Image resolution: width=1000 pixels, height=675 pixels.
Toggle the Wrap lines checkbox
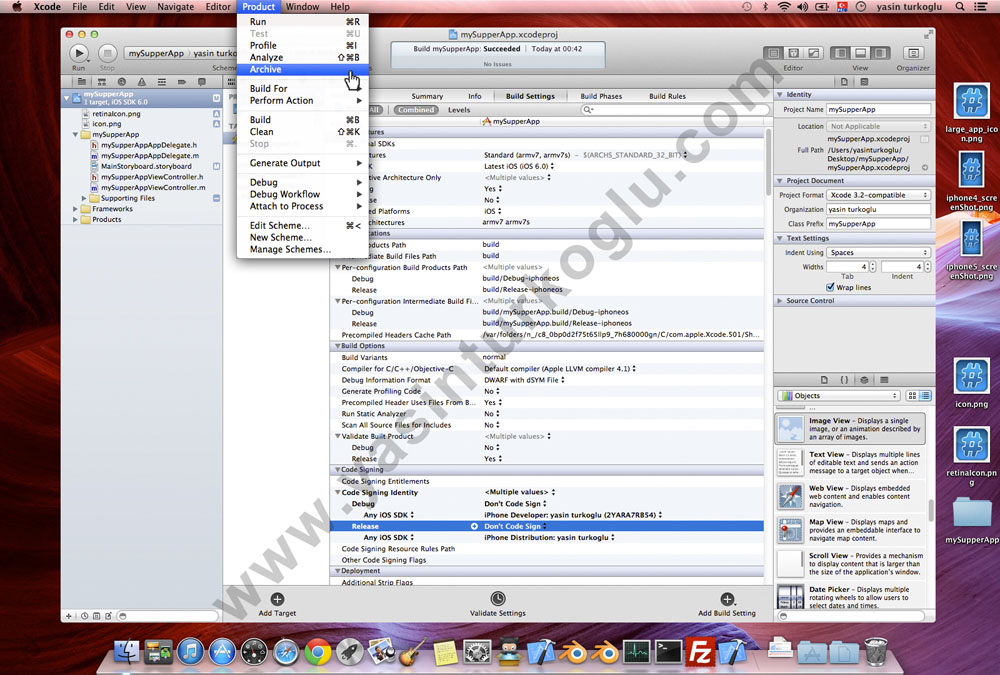[830, 287]
